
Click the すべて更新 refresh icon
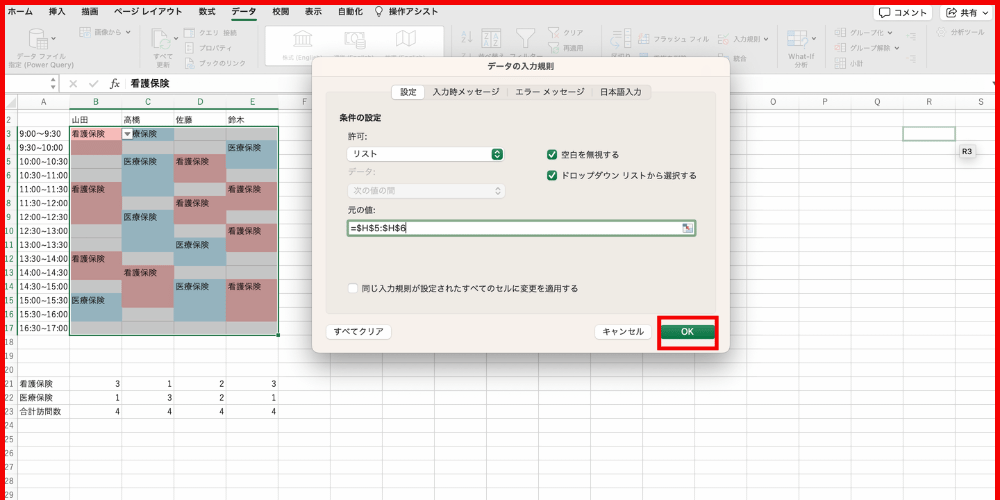(x=161, y=39)
